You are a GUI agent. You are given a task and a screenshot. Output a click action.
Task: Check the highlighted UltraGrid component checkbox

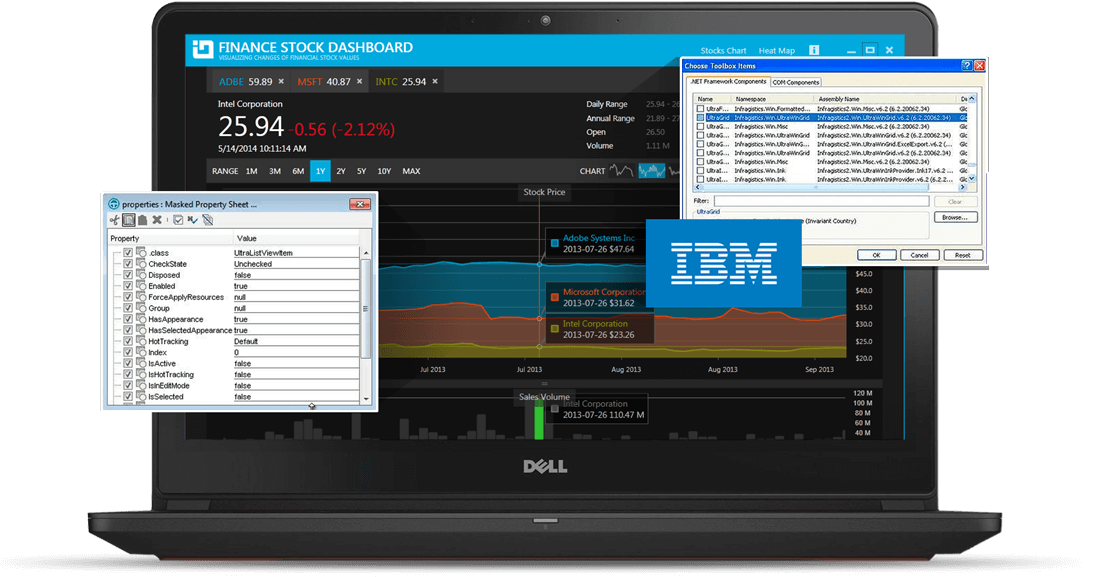coord(700,118)
